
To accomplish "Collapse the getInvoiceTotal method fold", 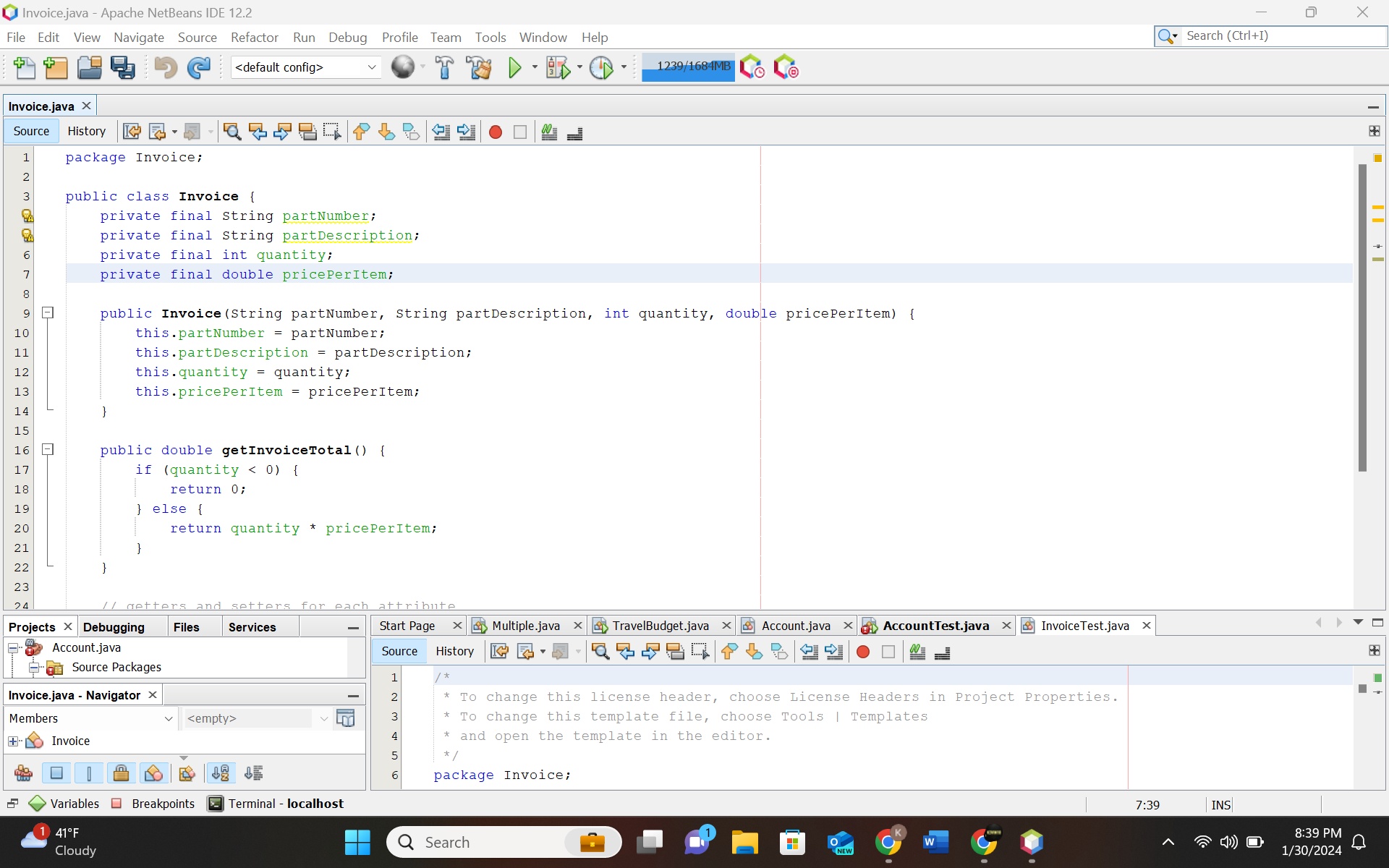I will tap(48, 450).
